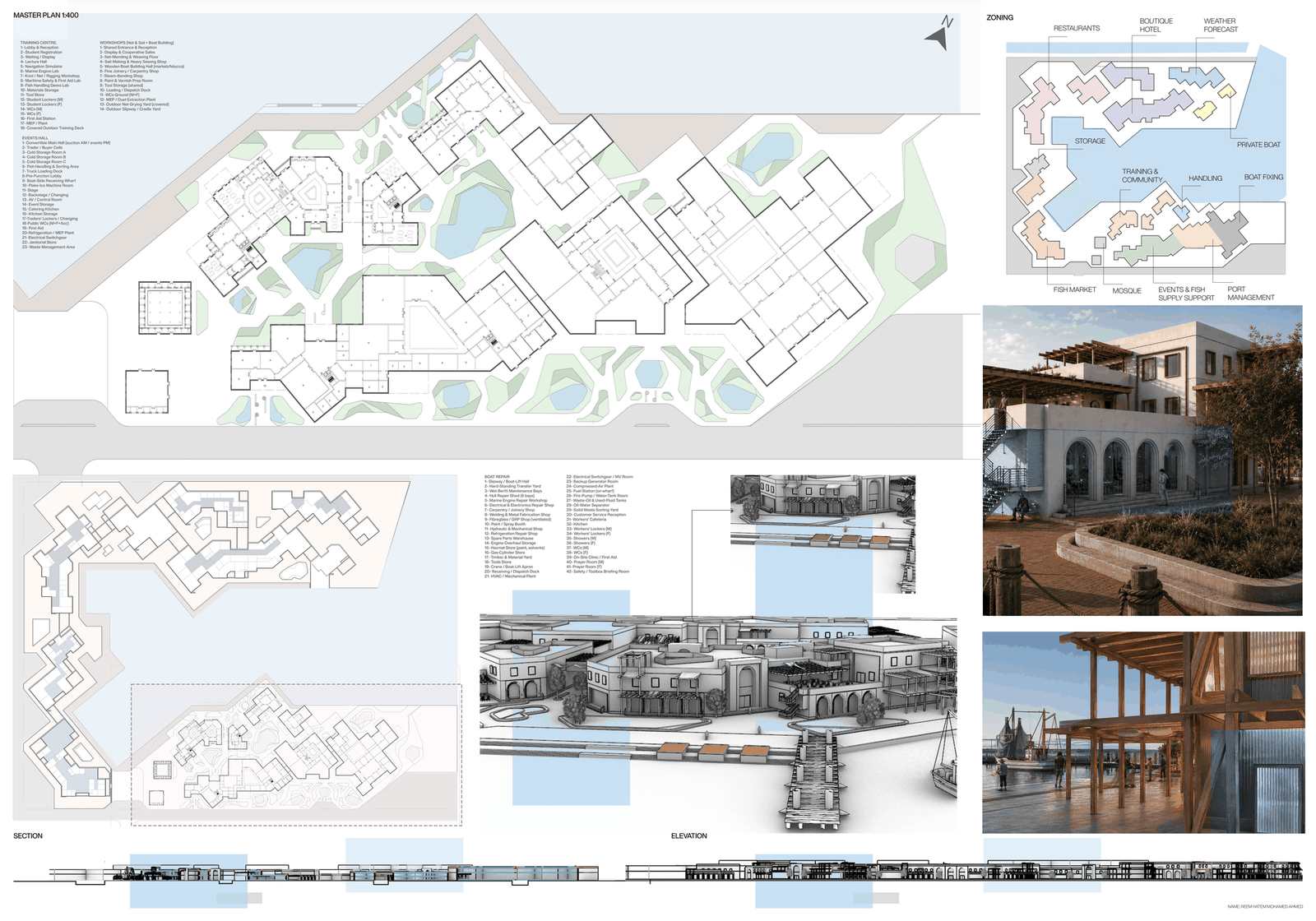Select '1- Slipway / Boat-Lift Hall' entry
Screen dimensions: 1316x921
tap(507, 482)
